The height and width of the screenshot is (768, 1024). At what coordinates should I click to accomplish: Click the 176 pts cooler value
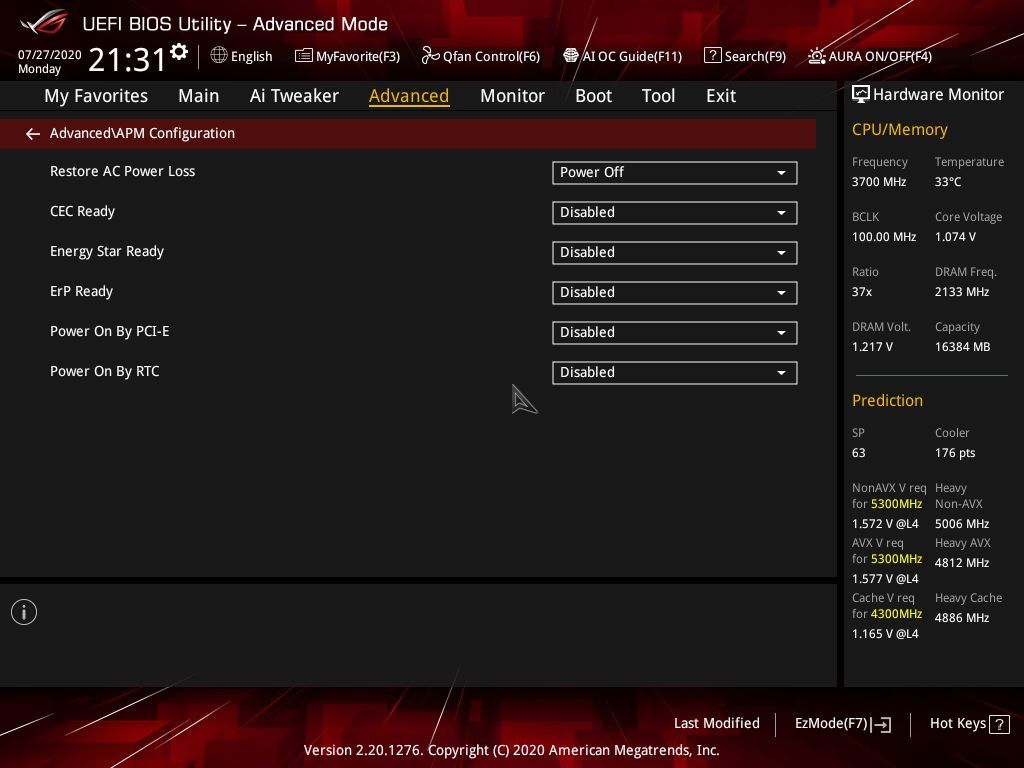tap(955, 453)
